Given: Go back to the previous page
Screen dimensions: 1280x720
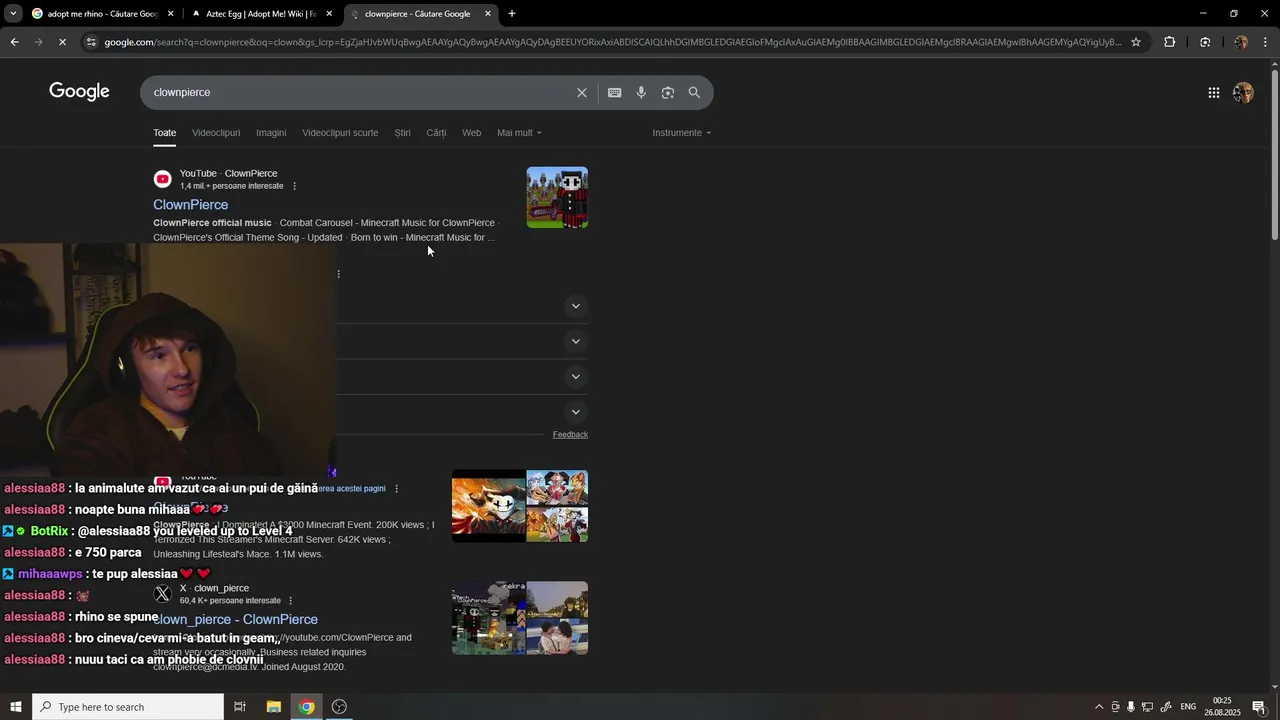Looking at the screenshot, I should tap(14, 42).
